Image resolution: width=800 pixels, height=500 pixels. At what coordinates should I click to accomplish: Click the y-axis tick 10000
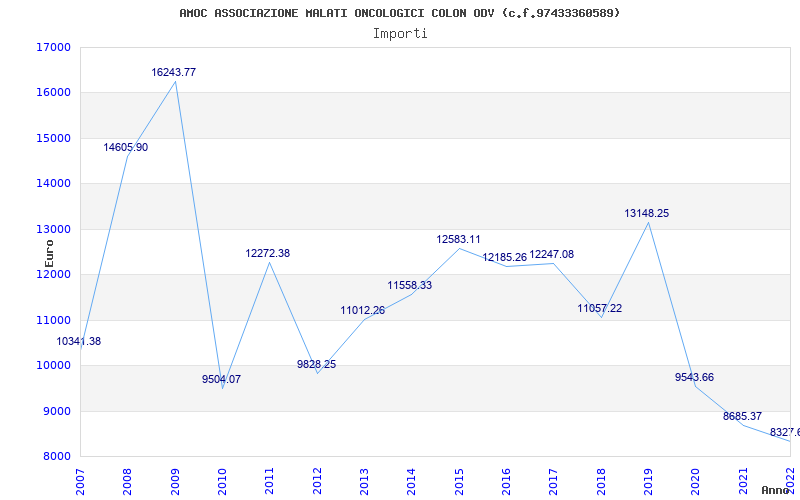coord(53,366)
